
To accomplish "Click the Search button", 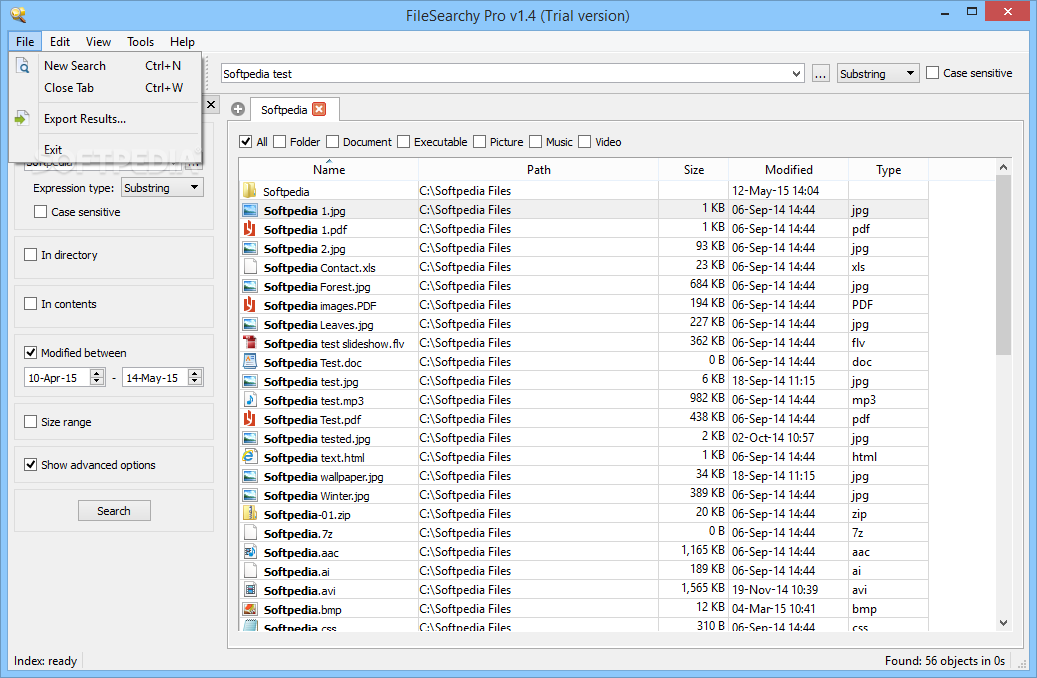I will [x=114, y=511].
